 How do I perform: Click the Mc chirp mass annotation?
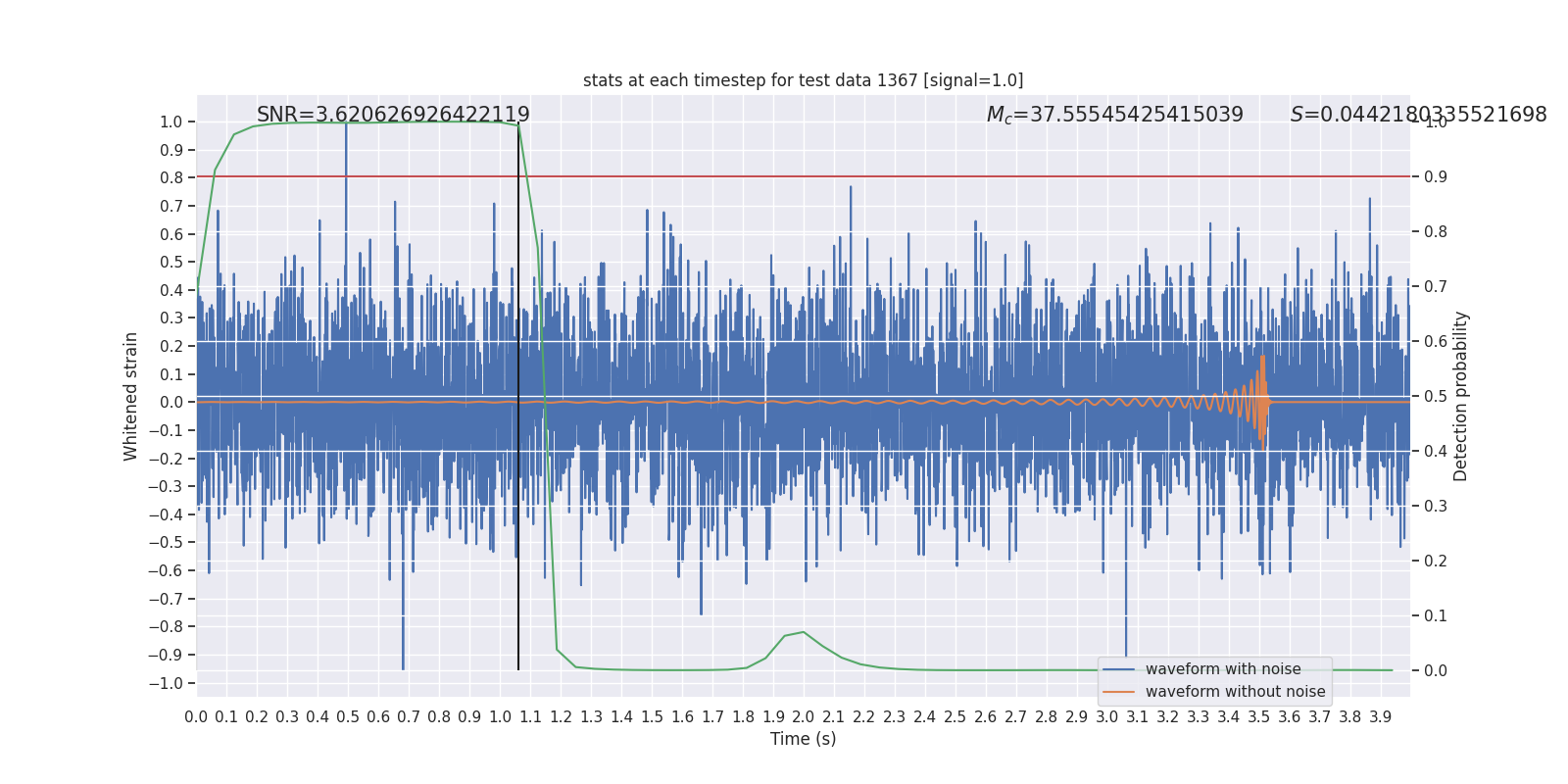1114,115
